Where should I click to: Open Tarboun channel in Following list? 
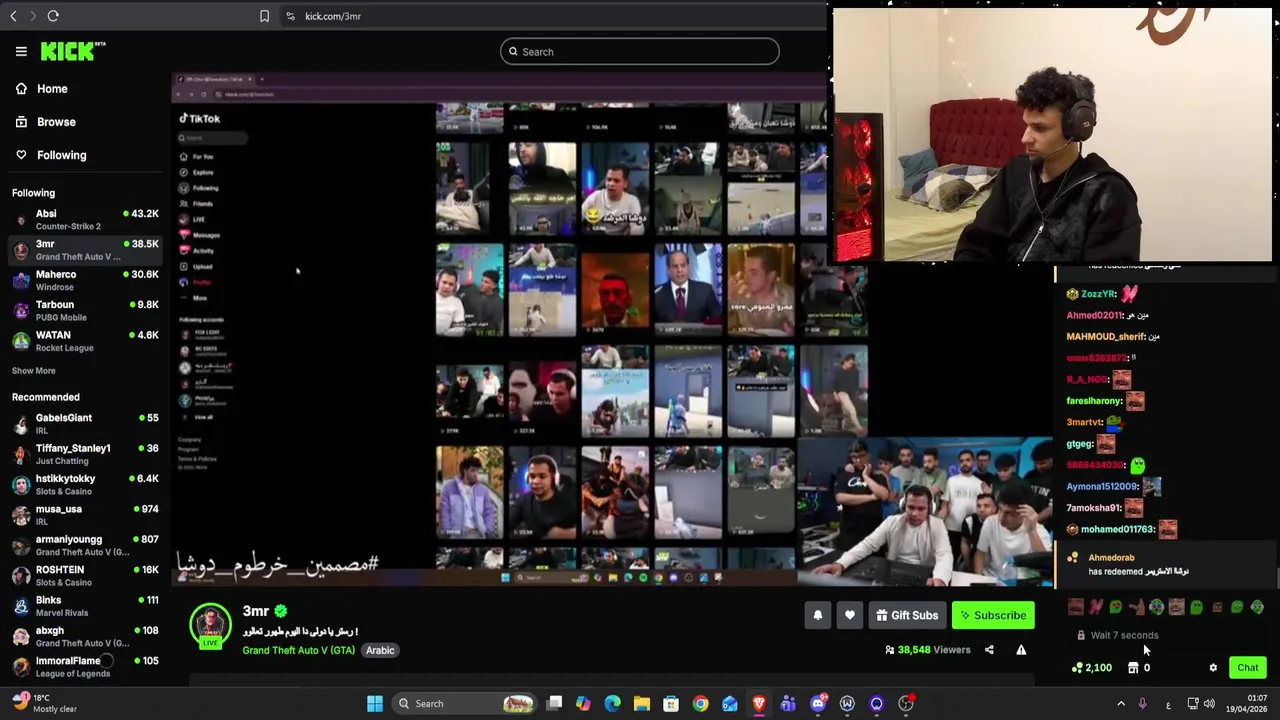[x=85, y=310]
